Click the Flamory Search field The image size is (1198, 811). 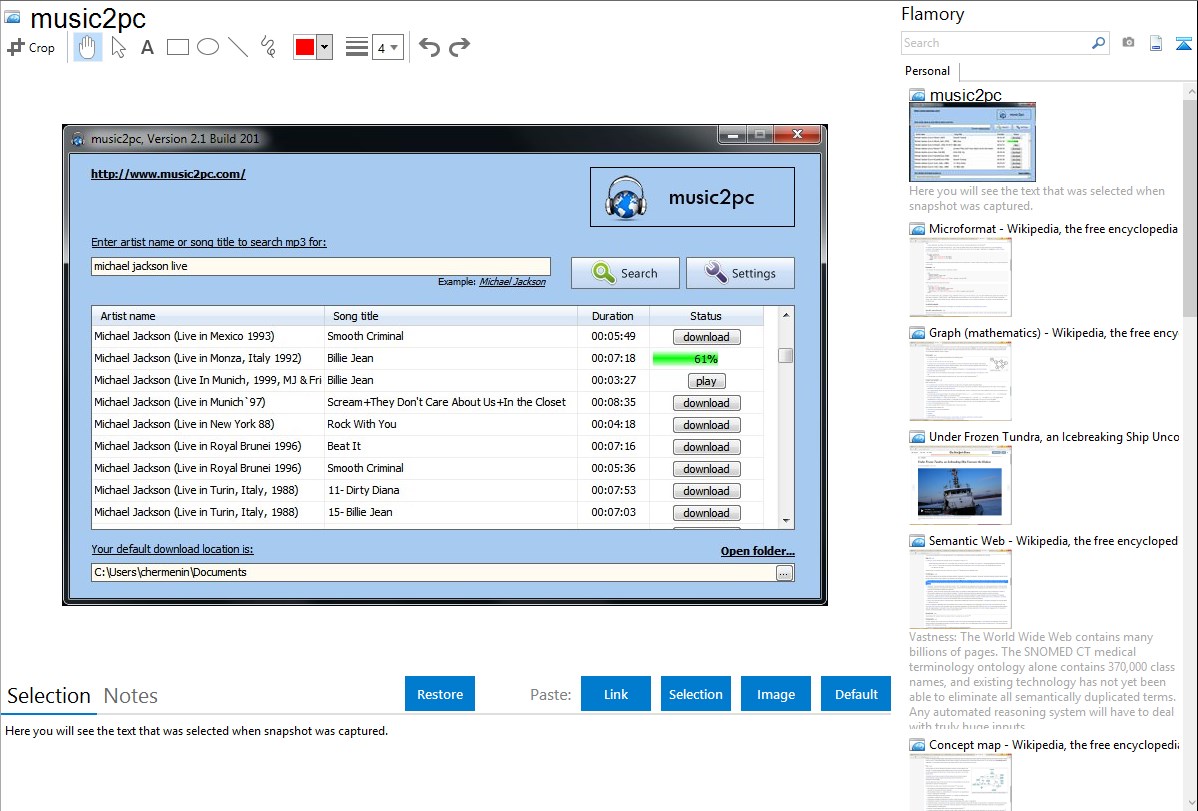995,43
